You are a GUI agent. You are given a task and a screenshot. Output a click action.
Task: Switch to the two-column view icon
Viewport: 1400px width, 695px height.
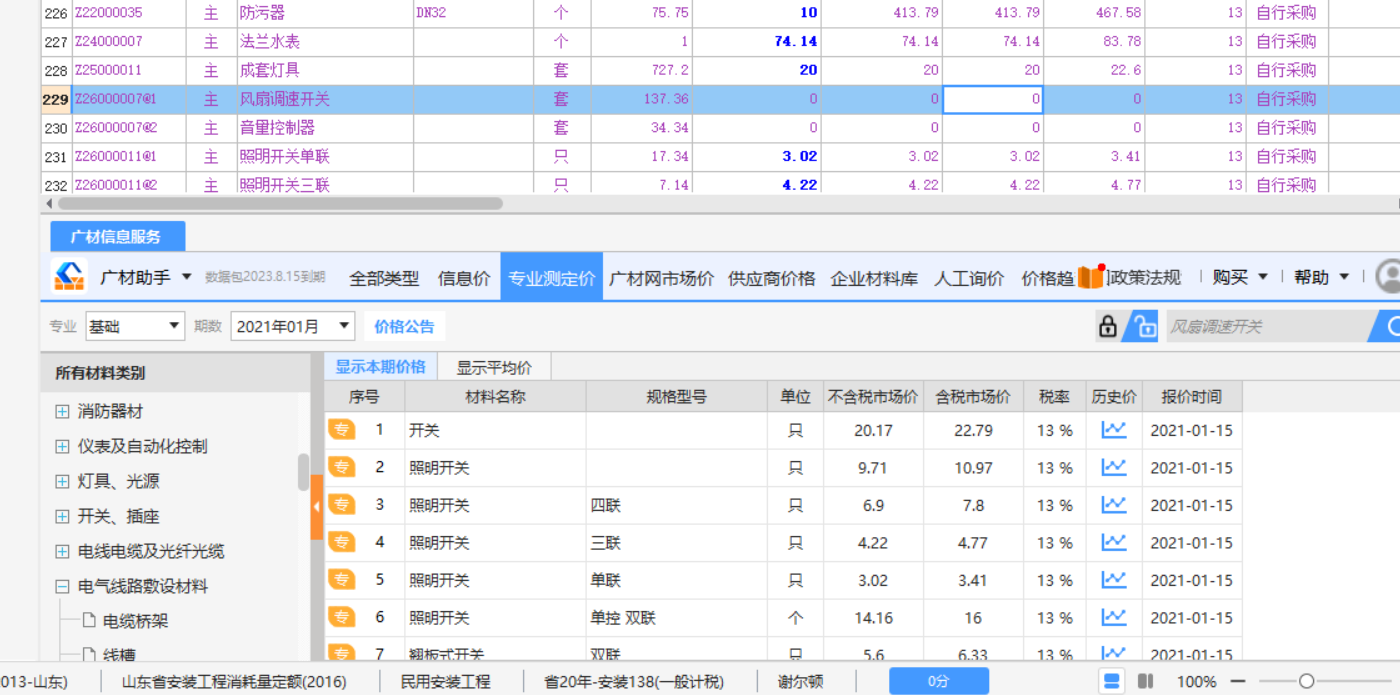[x=1146, y=681]
